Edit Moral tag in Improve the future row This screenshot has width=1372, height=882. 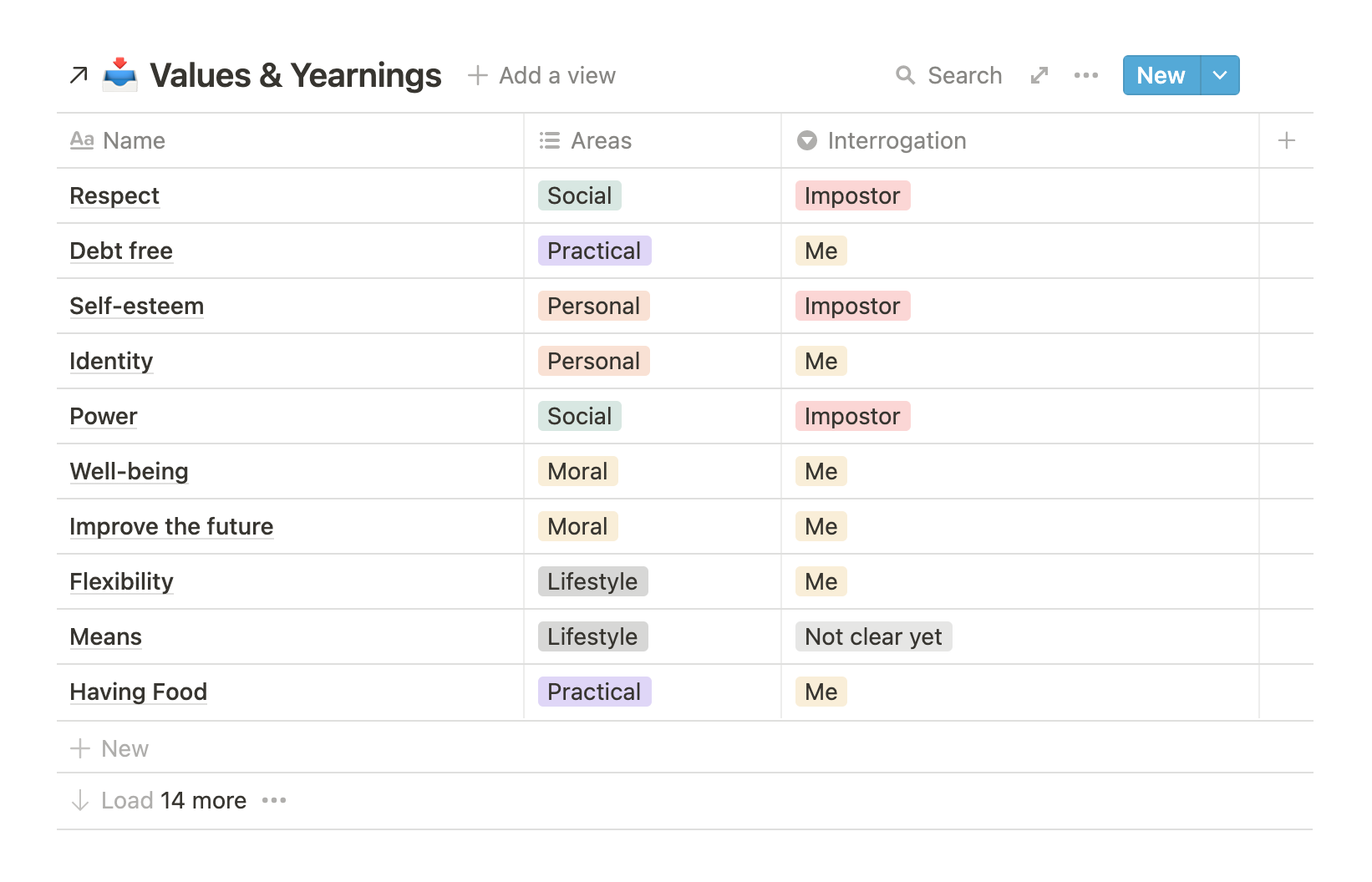[577, 526]
